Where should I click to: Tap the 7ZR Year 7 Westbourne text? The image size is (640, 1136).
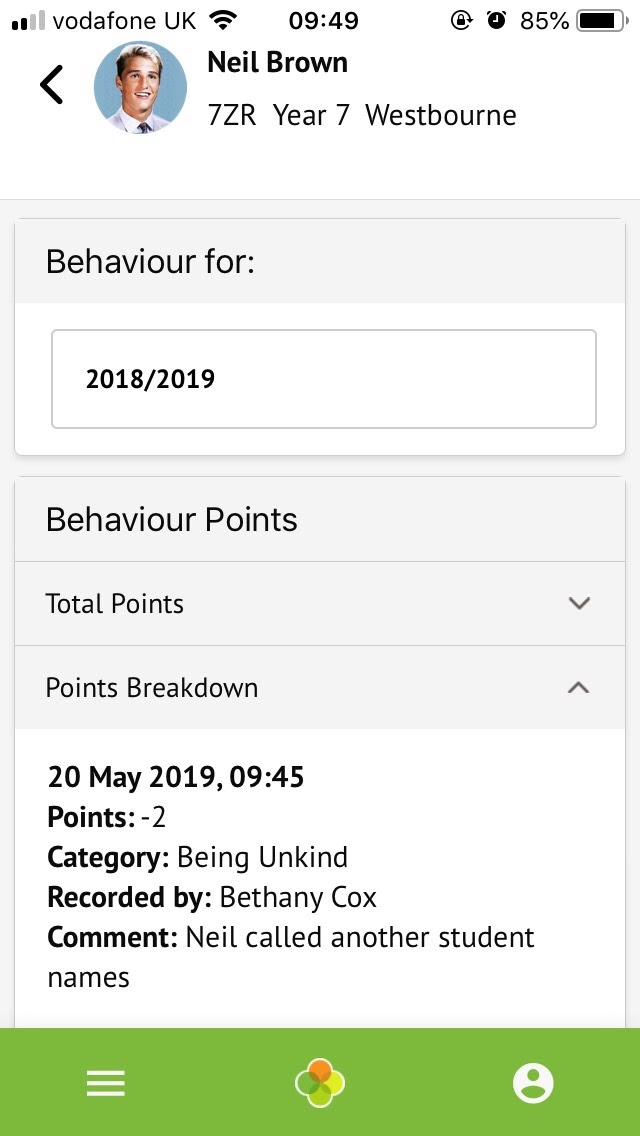tap(361, 115)
